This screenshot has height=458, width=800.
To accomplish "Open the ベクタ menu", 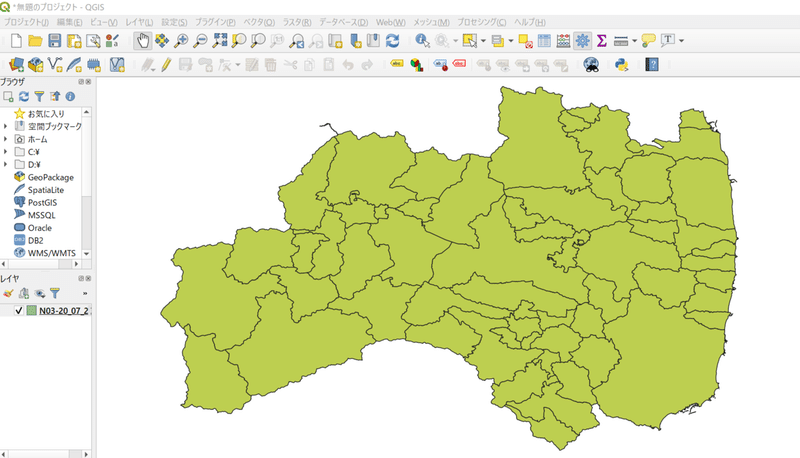I will coord(259,22).
